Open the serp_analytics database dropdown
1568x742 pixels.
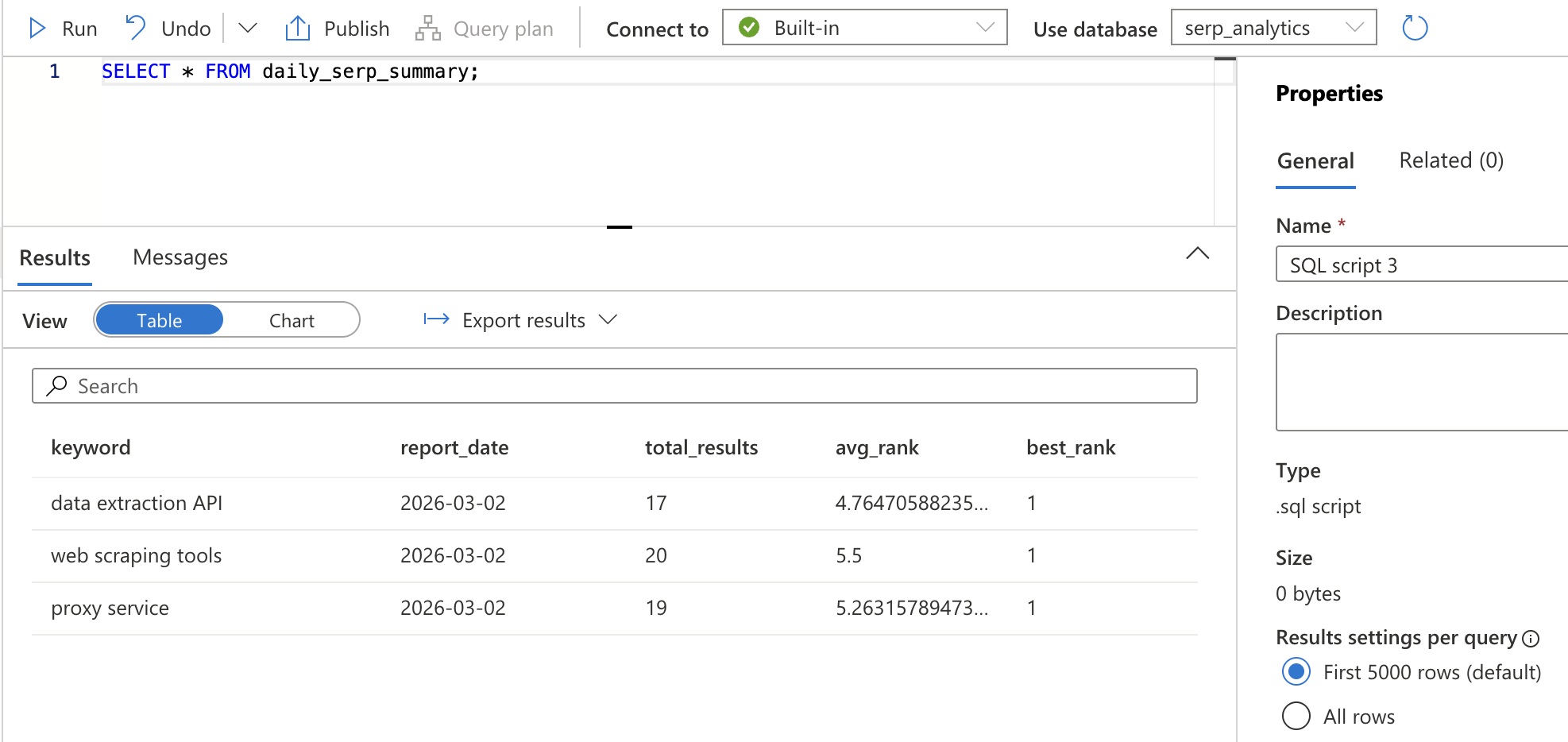(x=1354, y=27)
